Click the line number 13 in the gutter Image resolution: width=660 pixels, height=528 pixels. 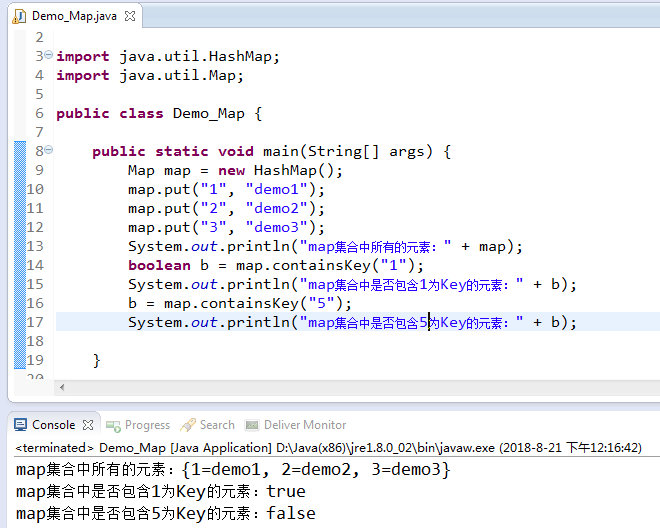(x=35, y=246)
